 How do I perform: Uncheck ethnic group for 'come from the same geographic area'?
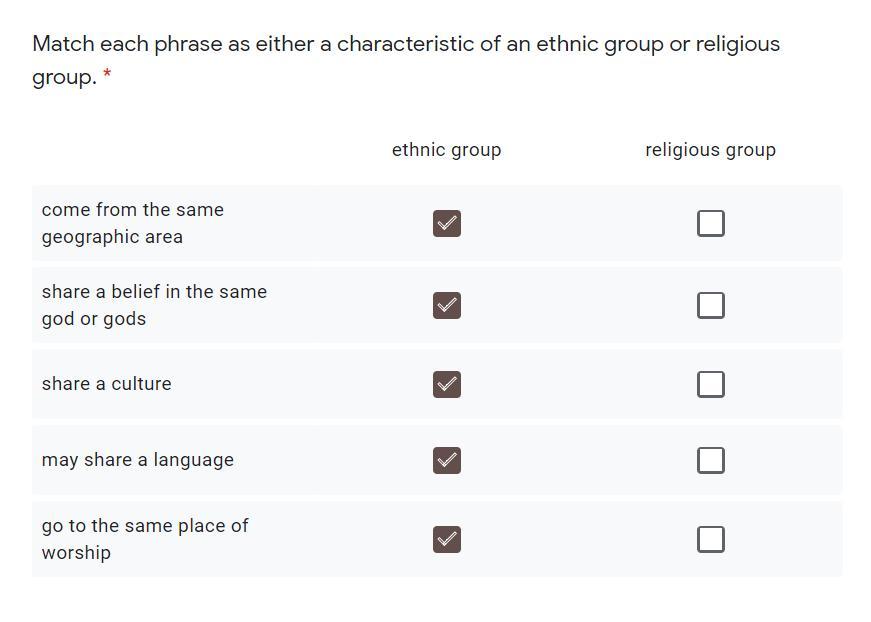click(447, 223)
